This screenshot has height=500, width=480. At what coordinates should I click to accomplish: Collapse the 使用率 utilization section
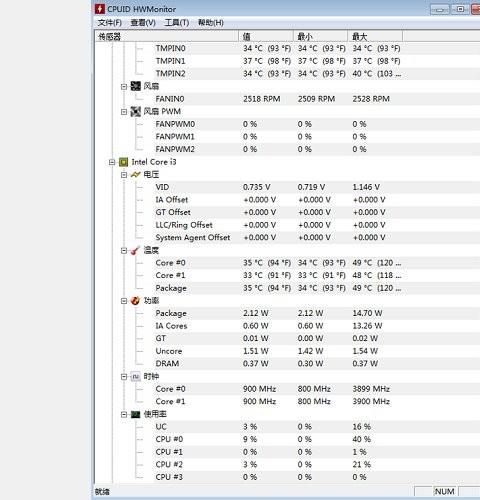click(124, 415)
